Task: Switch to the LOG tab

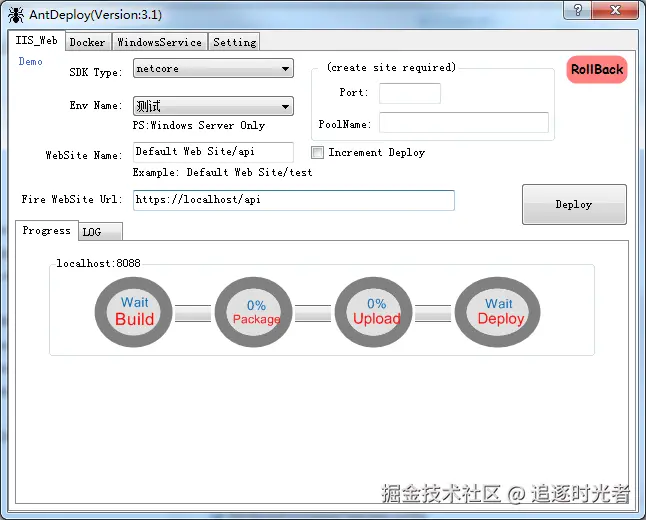Action: click(100, 232)
